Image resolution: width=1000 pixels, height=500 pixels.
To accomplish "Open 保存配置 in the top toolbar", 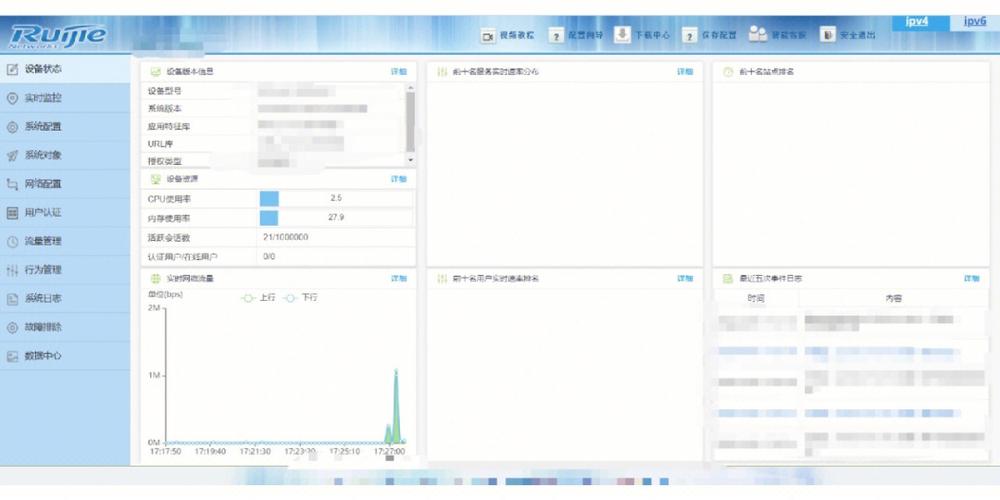I will 709,36.
